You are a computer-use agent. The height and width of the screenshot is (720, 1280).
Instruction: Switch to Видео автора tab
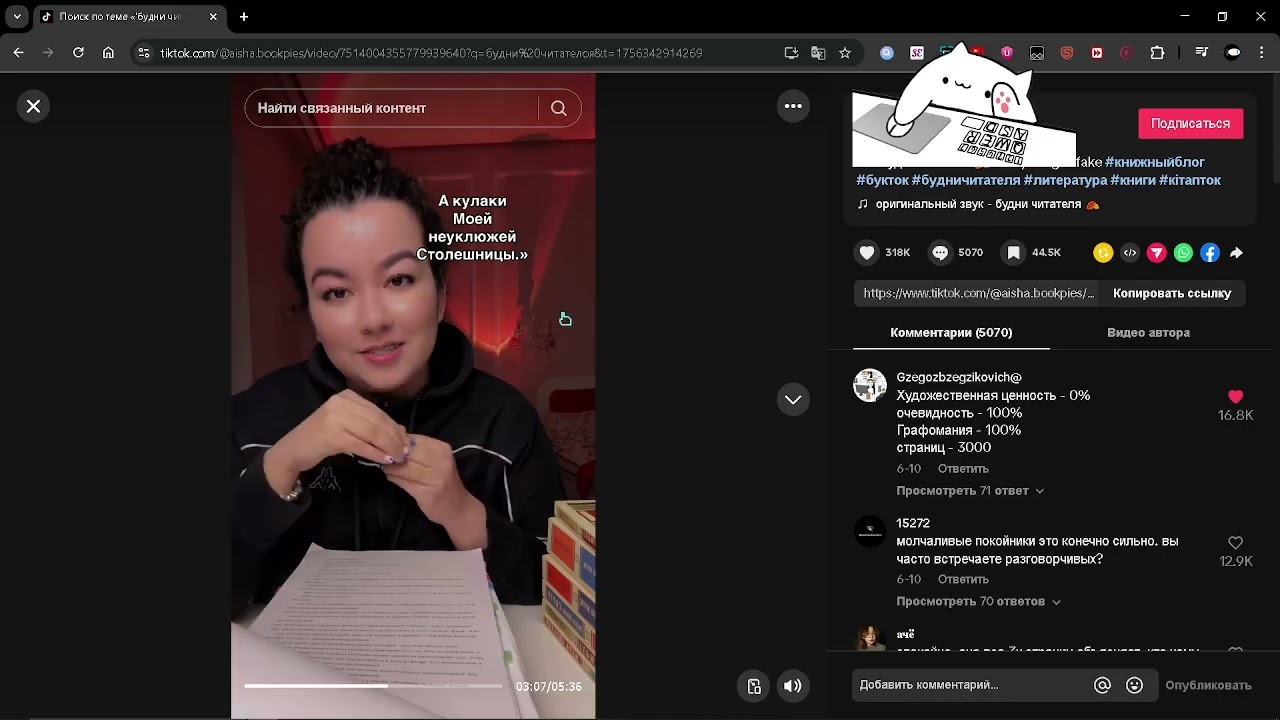click(x=1148, y=332)
